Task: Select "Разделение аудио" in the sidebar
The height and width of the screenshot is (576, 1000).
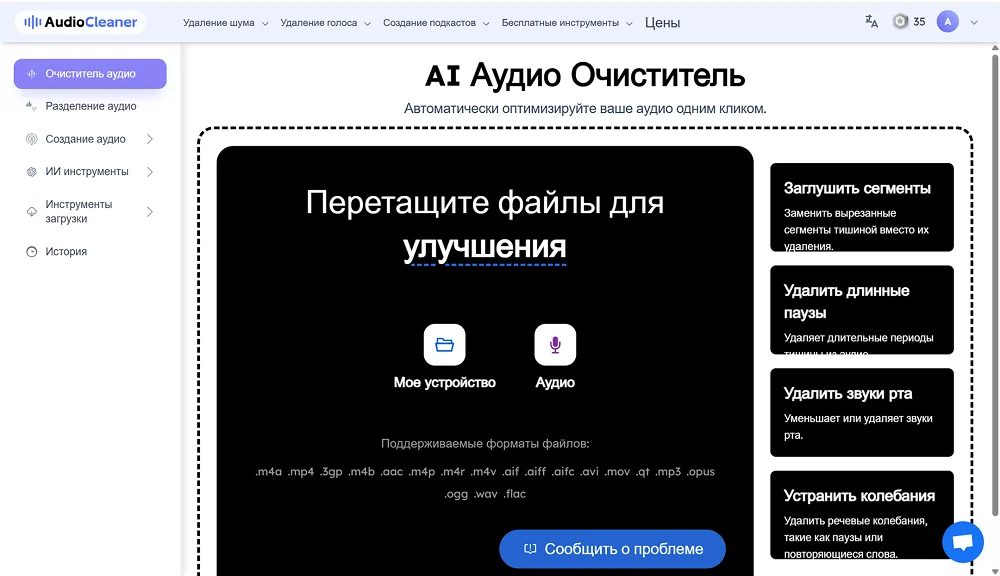Action: point(90,106)
